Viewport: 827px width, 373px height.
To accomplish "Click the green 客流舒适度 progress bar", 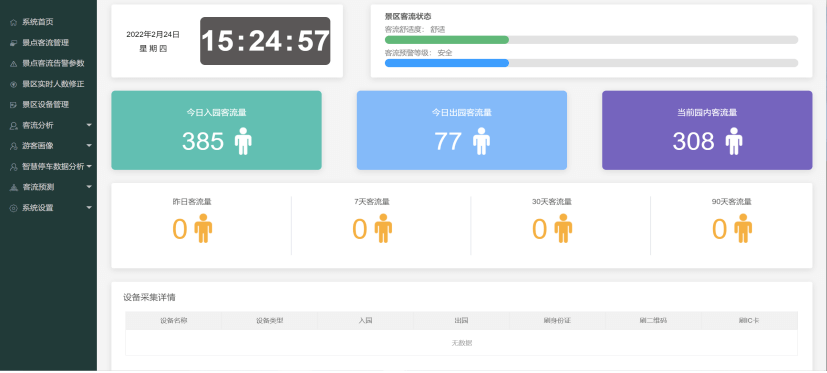I will [447, 40].
